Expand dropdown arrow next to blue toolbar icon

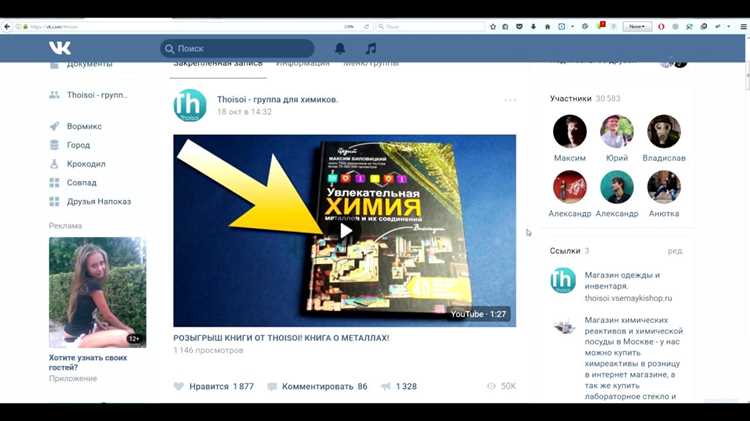coord(572,27)
